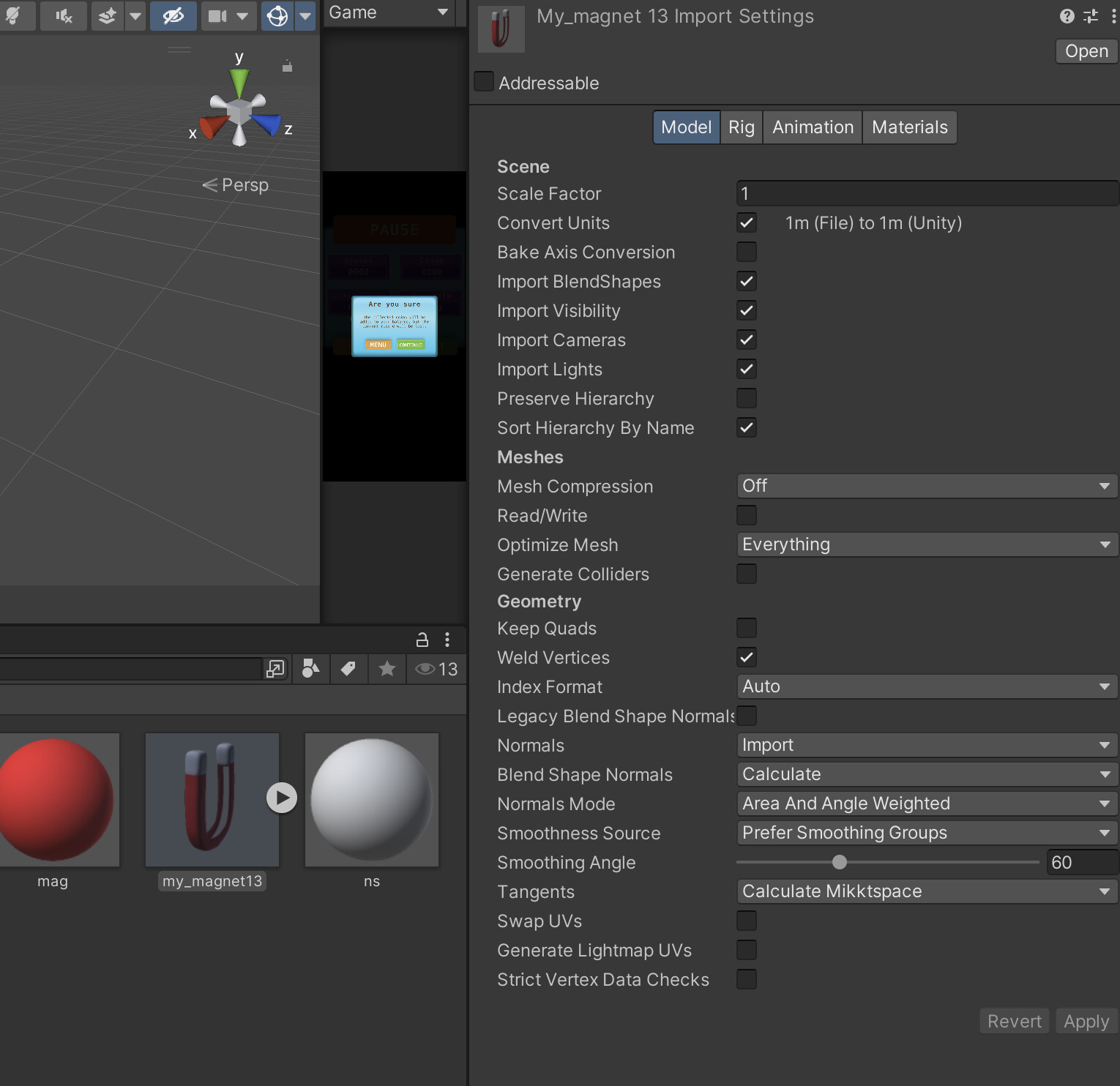Enable Bake Axis Conversion
This screenshot has height=1086, width=1120.
coord(746,252)
